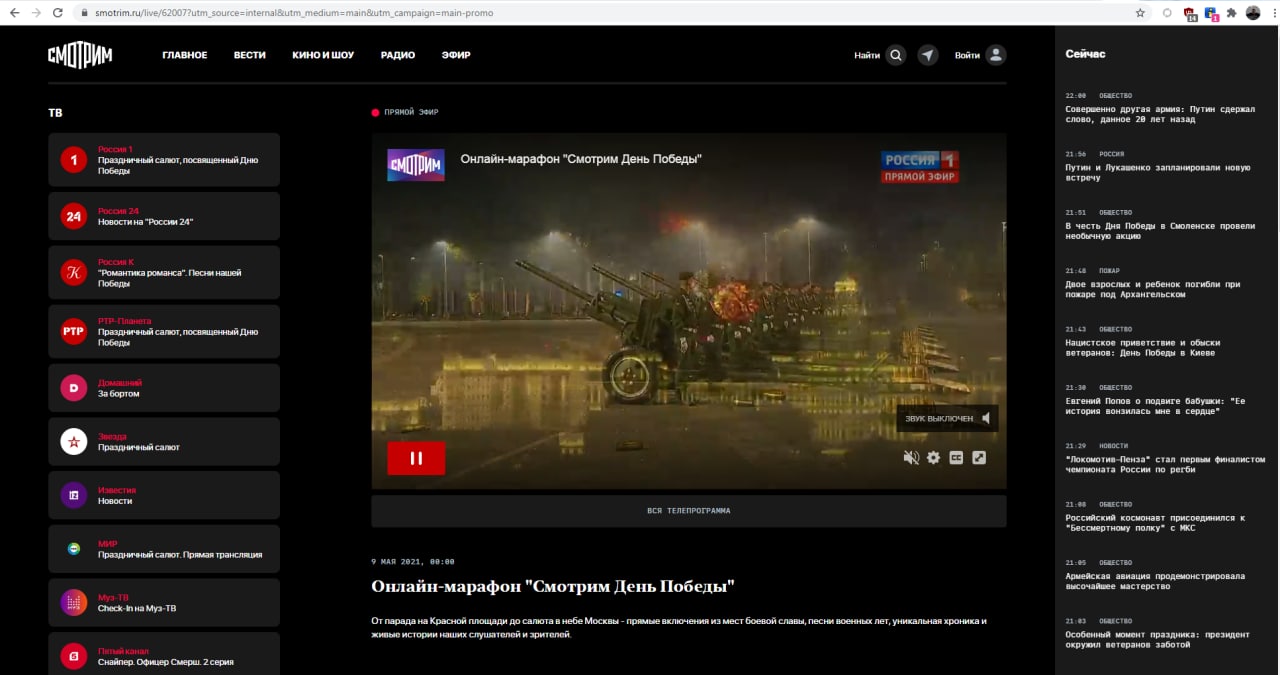This screenshot has width=1280, height=675.
Task: Bookmark this page with the star icon
Action: tap(1140, 13)
